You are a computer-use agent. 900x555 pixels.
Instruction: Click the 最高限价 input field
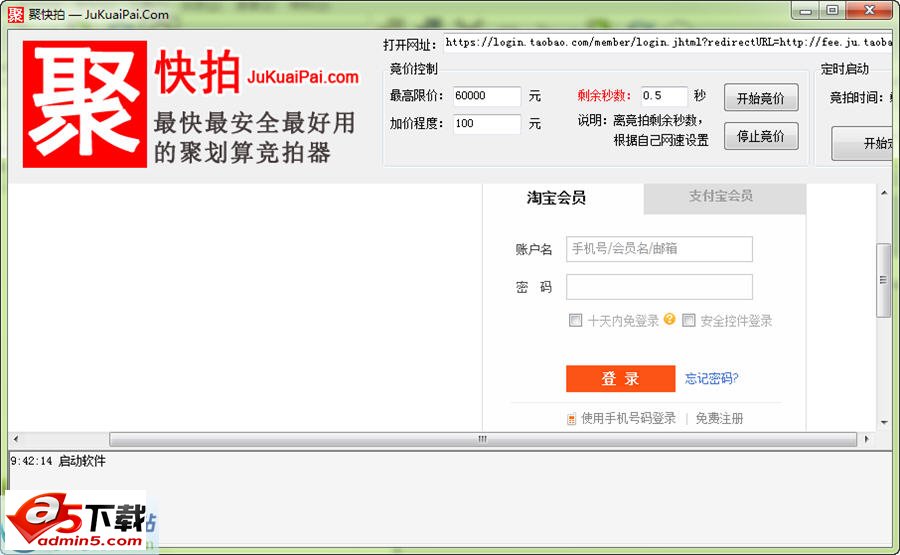[x=487, y=96]
